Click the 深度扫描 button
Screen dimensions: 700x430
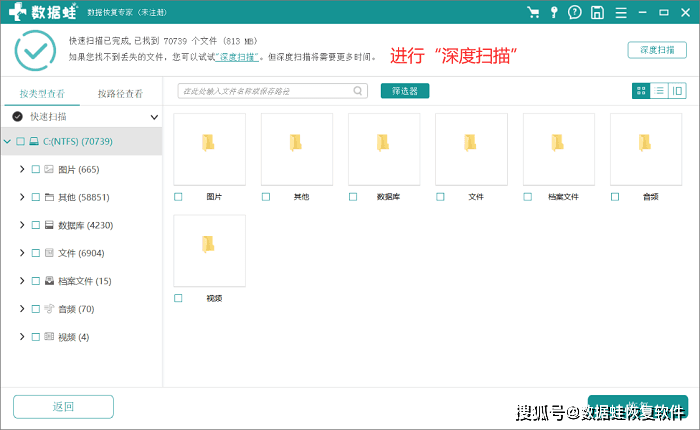click(657, 50)
